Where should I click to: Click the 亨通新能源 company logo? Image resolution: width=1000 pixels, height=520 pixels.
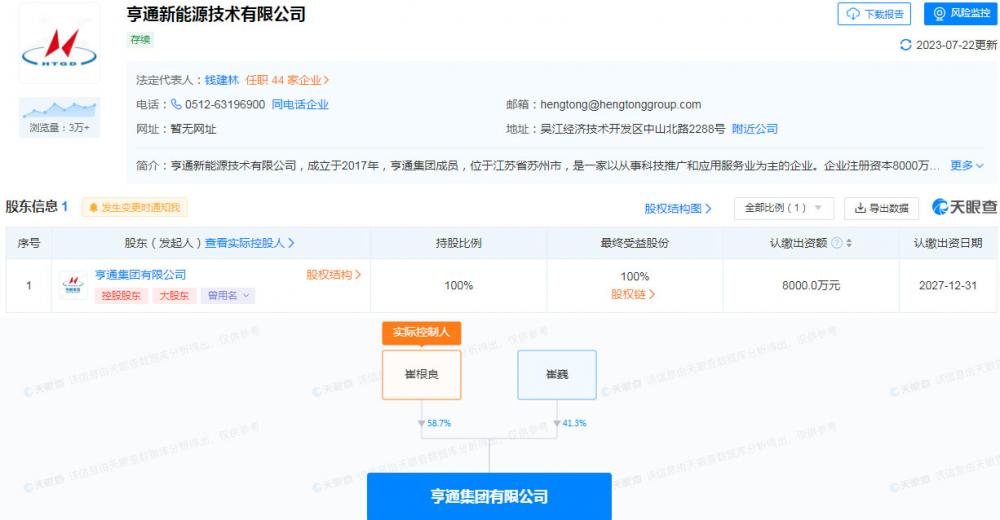point(59,43)
